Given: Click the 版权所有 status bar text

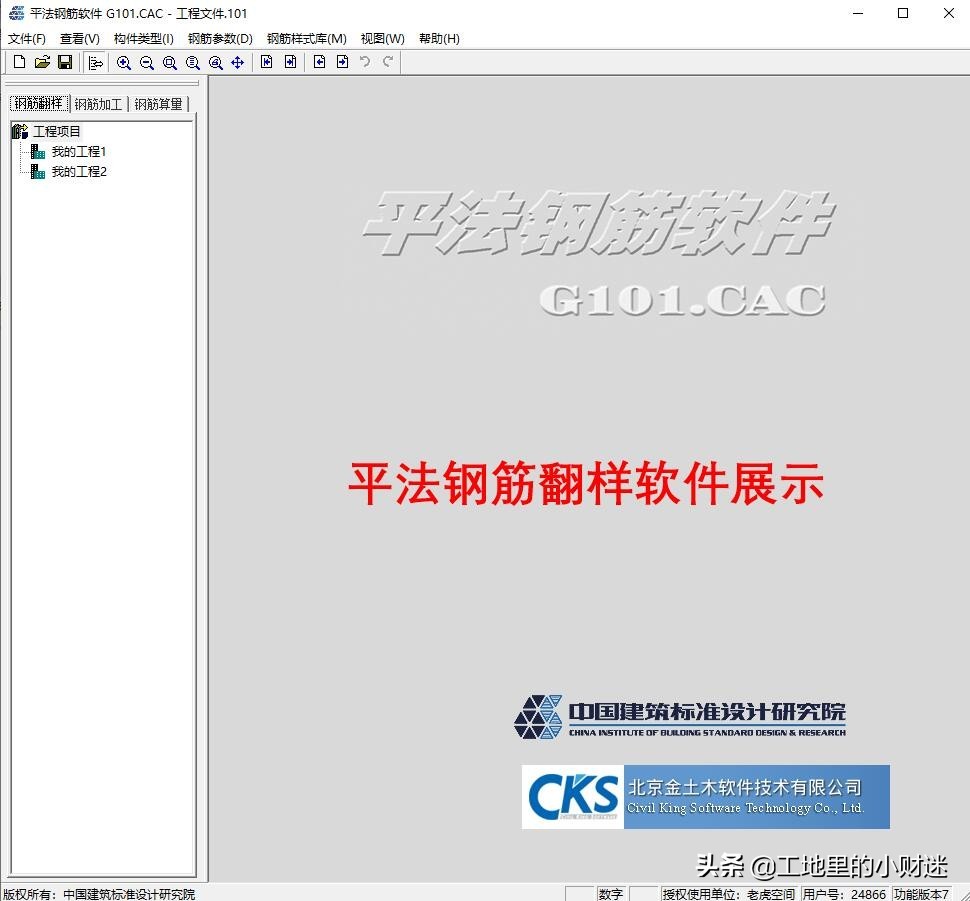Looking at the screenshot, I should 99,894.
